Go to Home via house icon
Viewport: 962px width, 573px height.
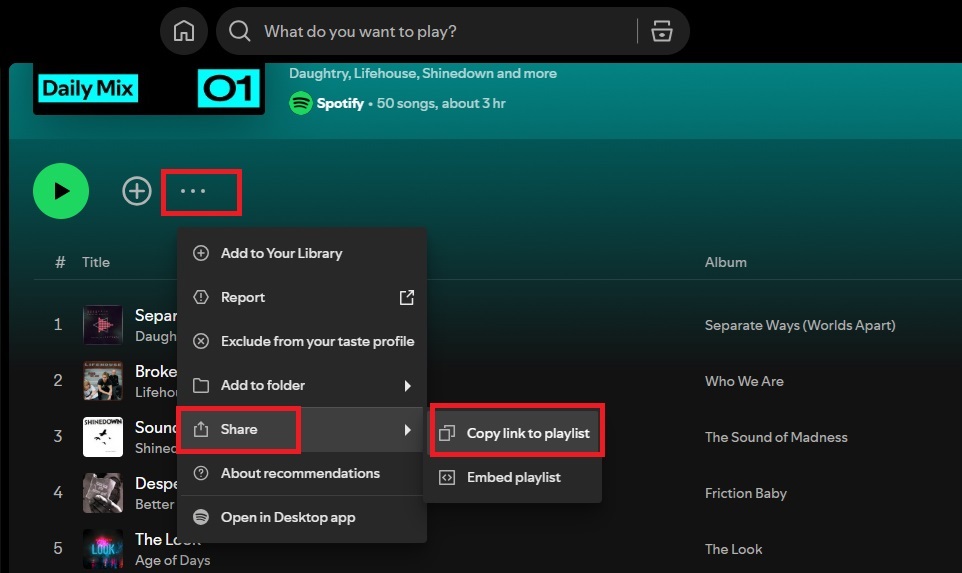pos(184,31)
